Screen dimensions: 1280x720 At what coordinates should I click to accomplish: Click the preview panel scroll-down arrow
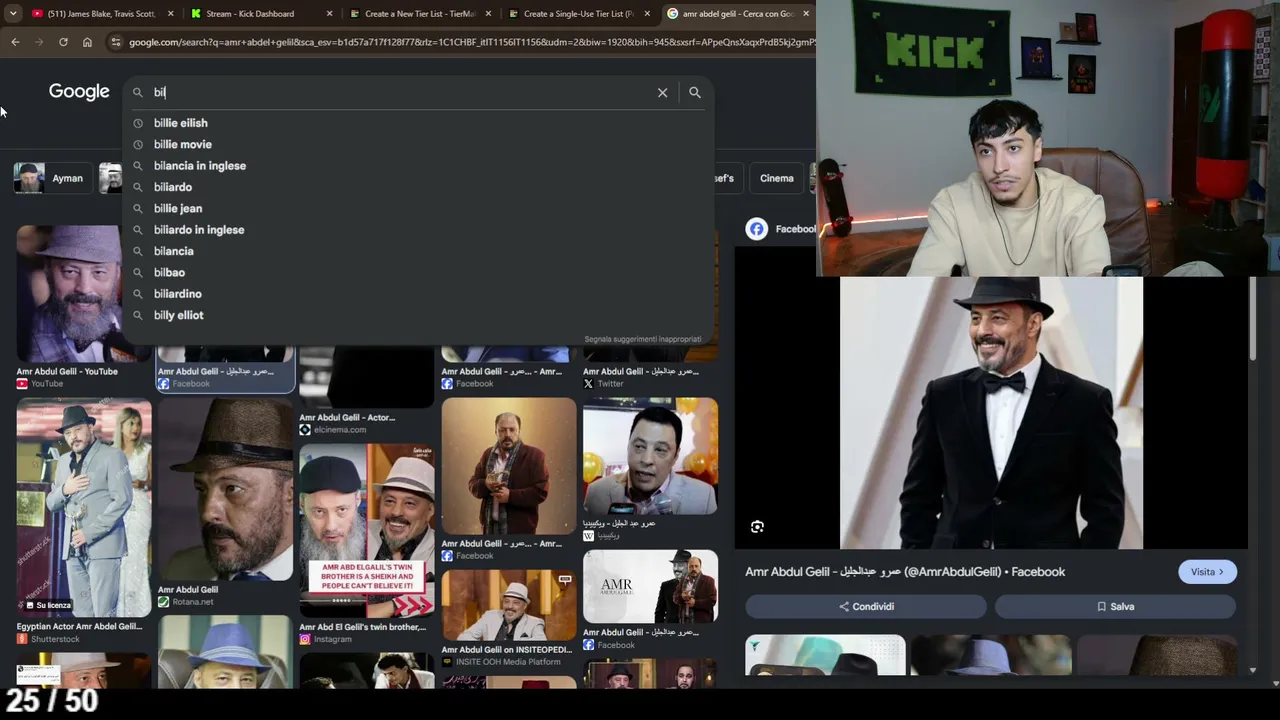[x=1253, y=670]
